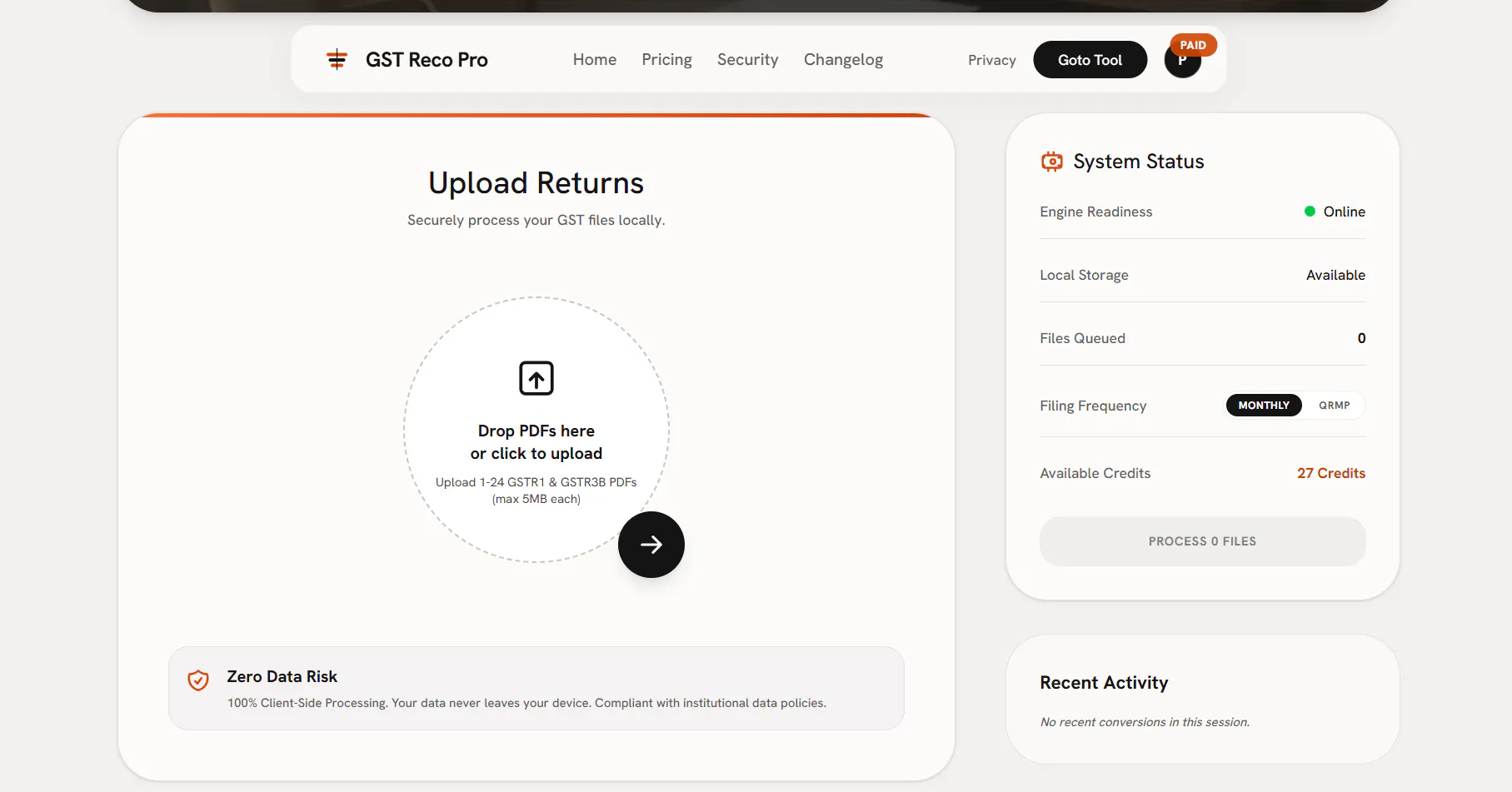
Task: Open the Privacy link
Action: [x=991, y=60]
